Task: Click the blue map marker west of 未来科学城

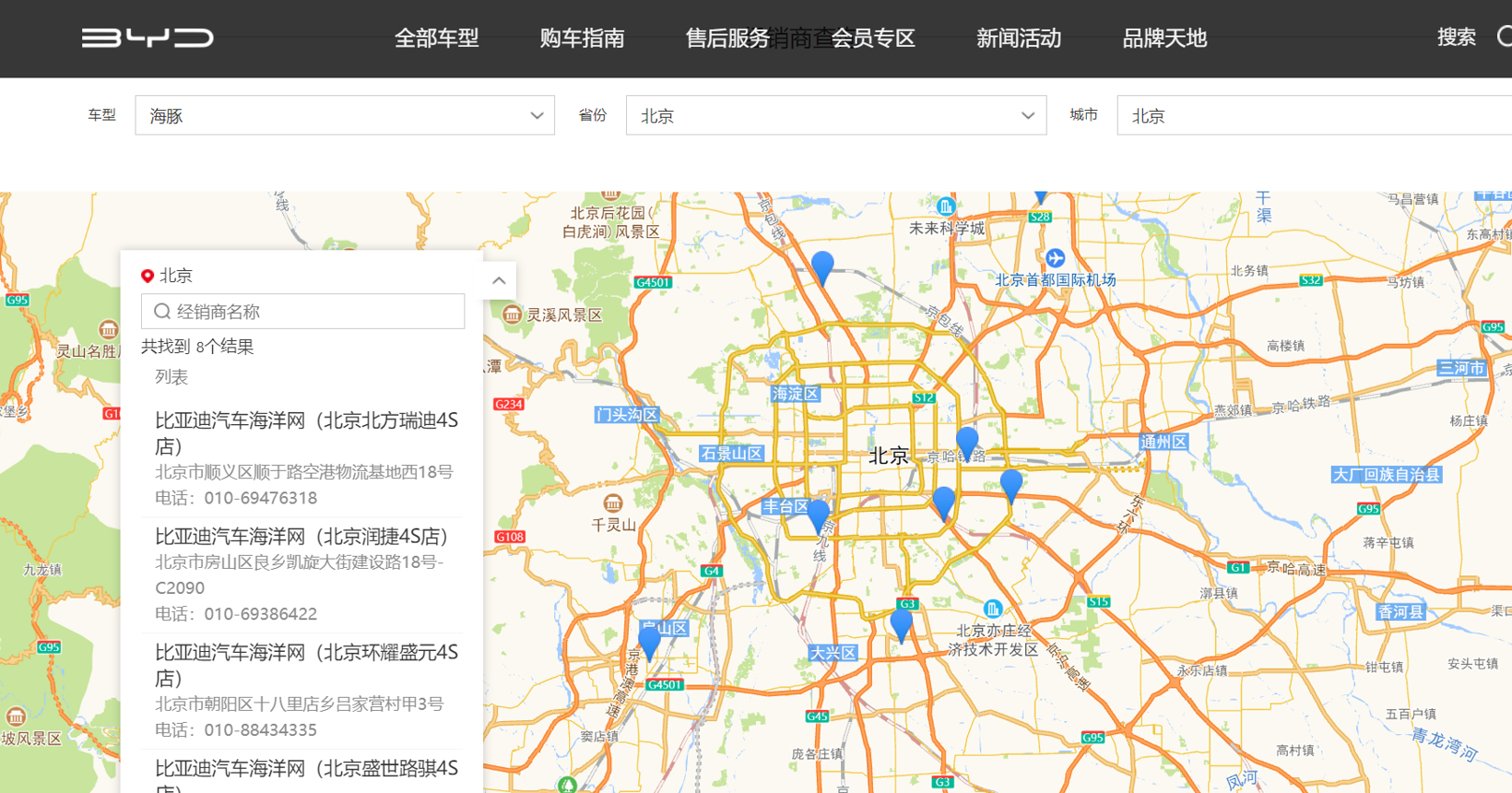Action: click(822, 267)
